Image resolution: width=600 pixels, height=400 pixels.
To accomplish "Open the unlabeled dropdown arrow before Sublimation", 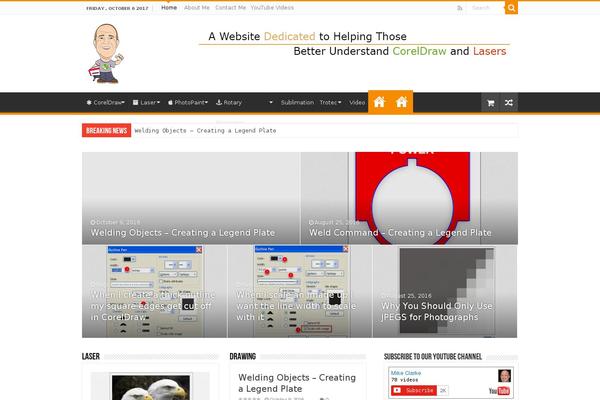I will [271, 103].
